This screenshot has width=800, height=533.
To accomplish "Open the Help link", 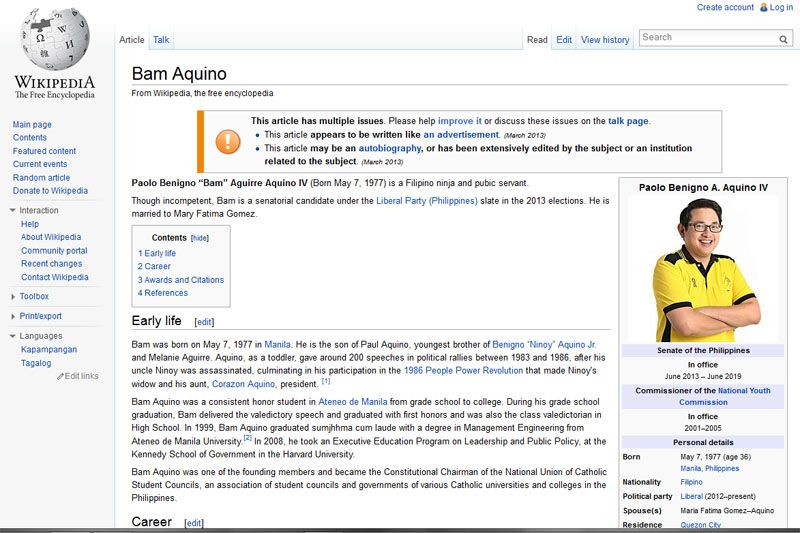I will pyautogui.click(x=30, y=224).
